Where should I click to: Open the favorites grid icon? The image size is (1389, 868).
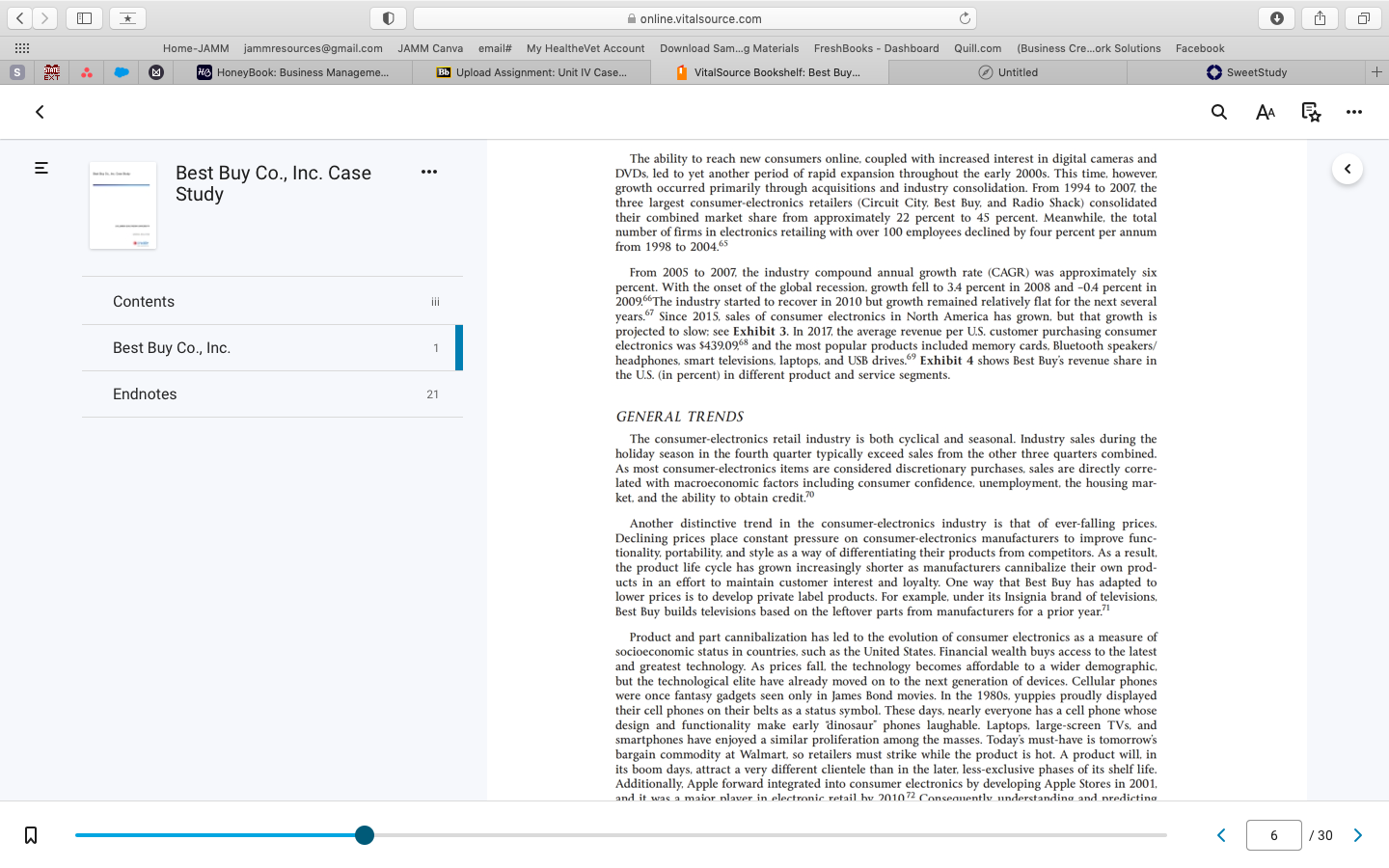tap(22, 48)
